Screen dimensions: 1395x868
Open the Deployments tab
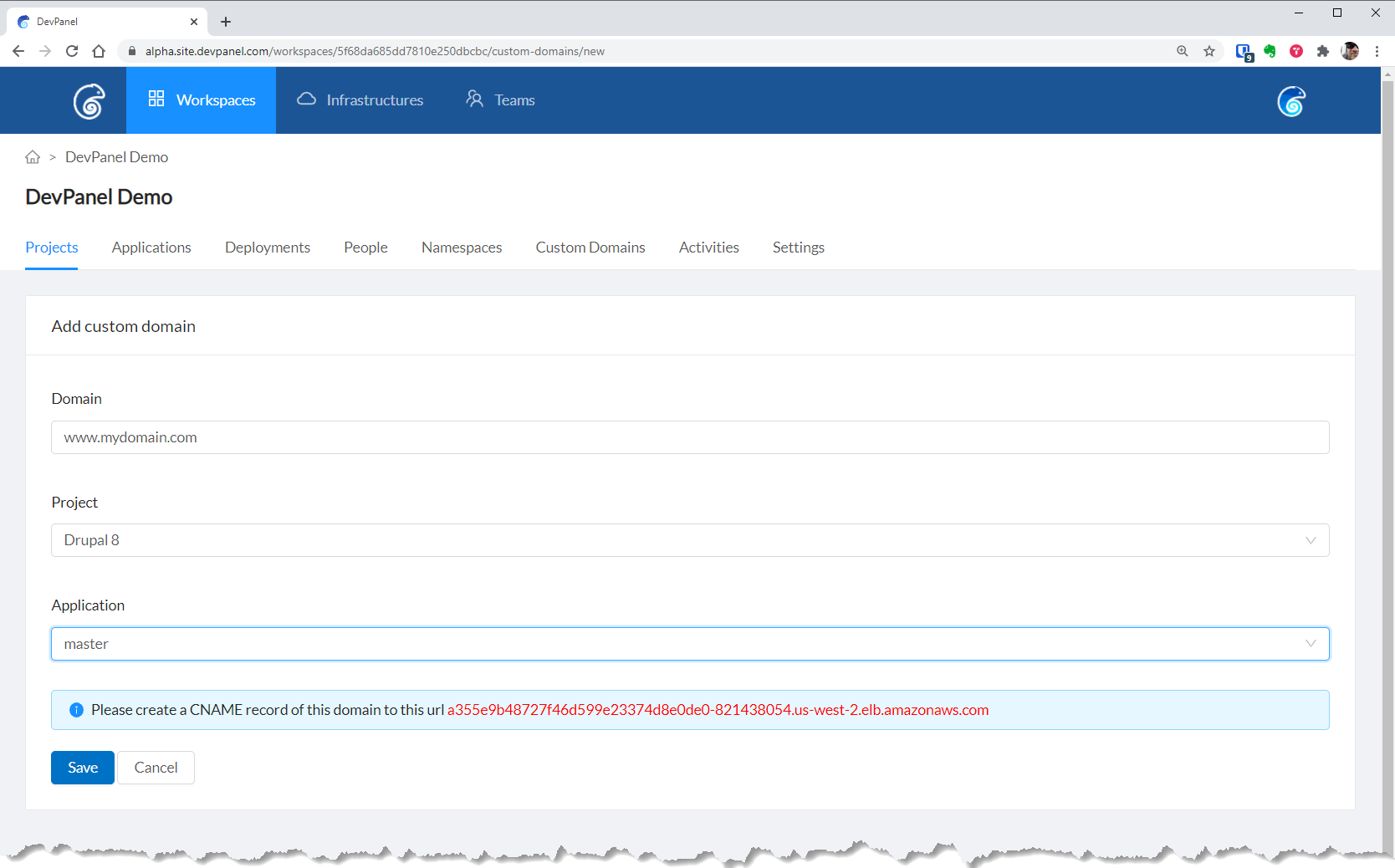click(268, 248)
